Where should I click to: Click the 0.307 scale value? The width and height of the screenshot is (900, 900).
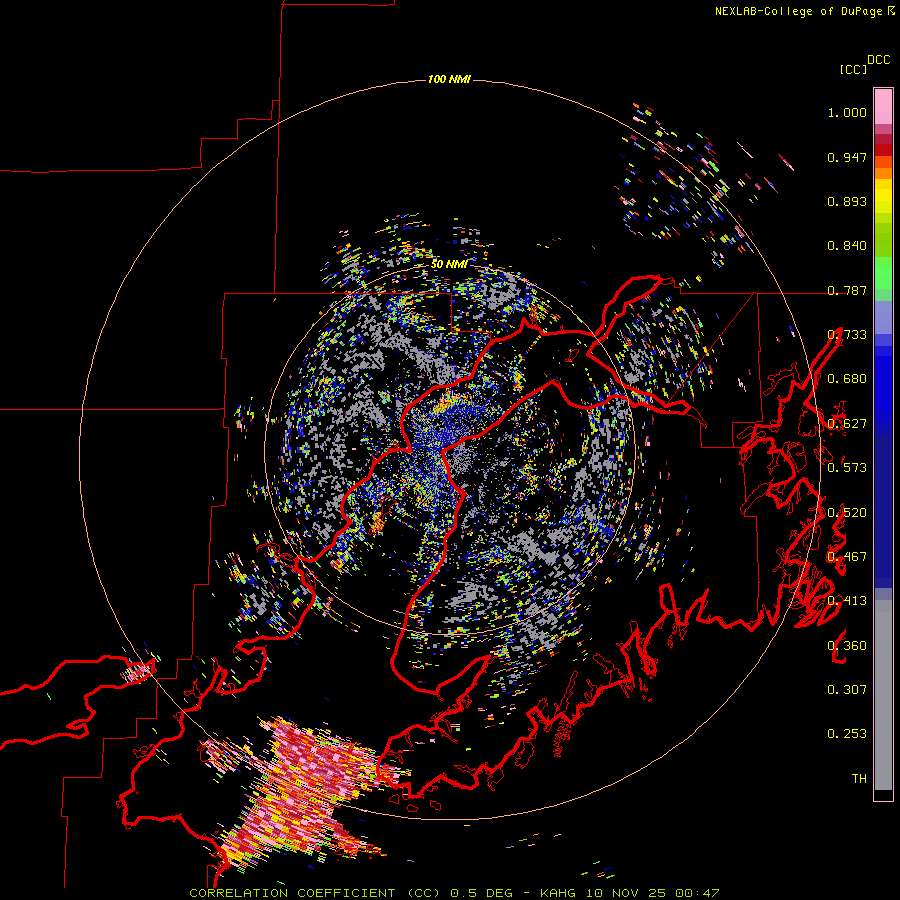(x=847, y=690)
